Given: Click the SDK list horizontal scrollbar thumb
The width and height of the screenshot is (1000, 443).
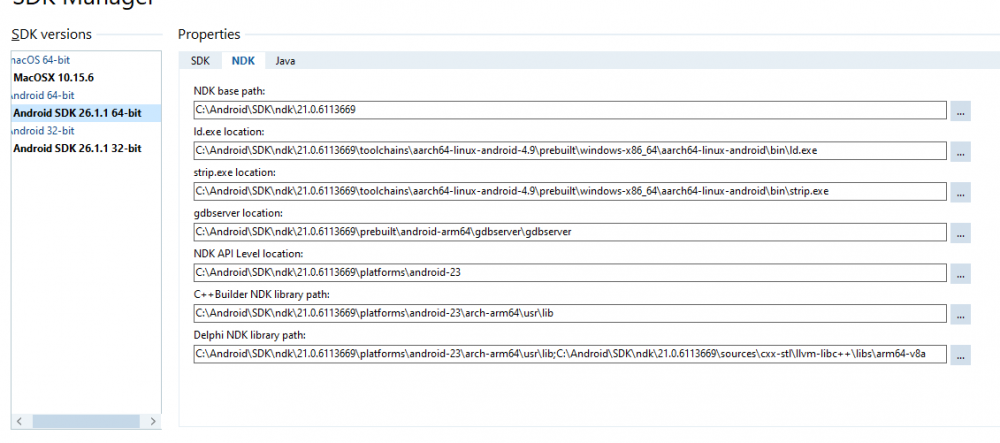Looking at the screenshot, I should pos(86,421).
